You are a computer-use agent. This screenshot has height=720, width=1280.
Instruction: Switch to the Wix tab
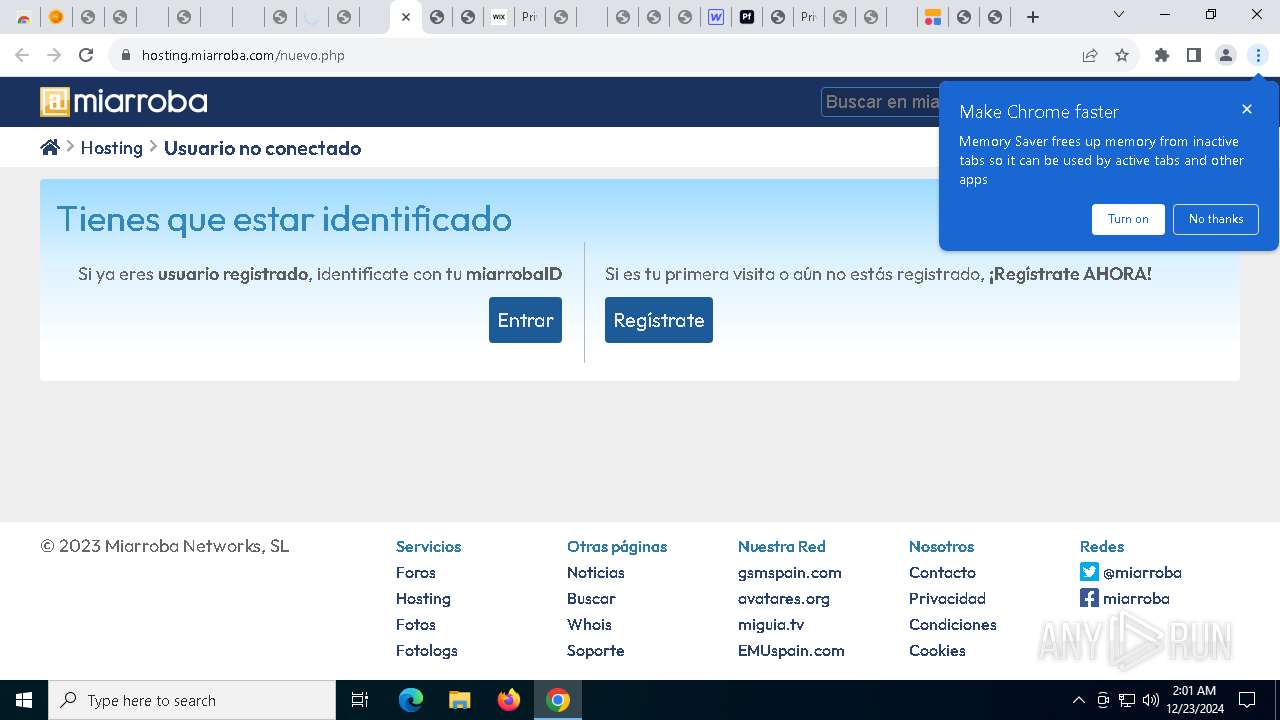[x=499, y=17]
